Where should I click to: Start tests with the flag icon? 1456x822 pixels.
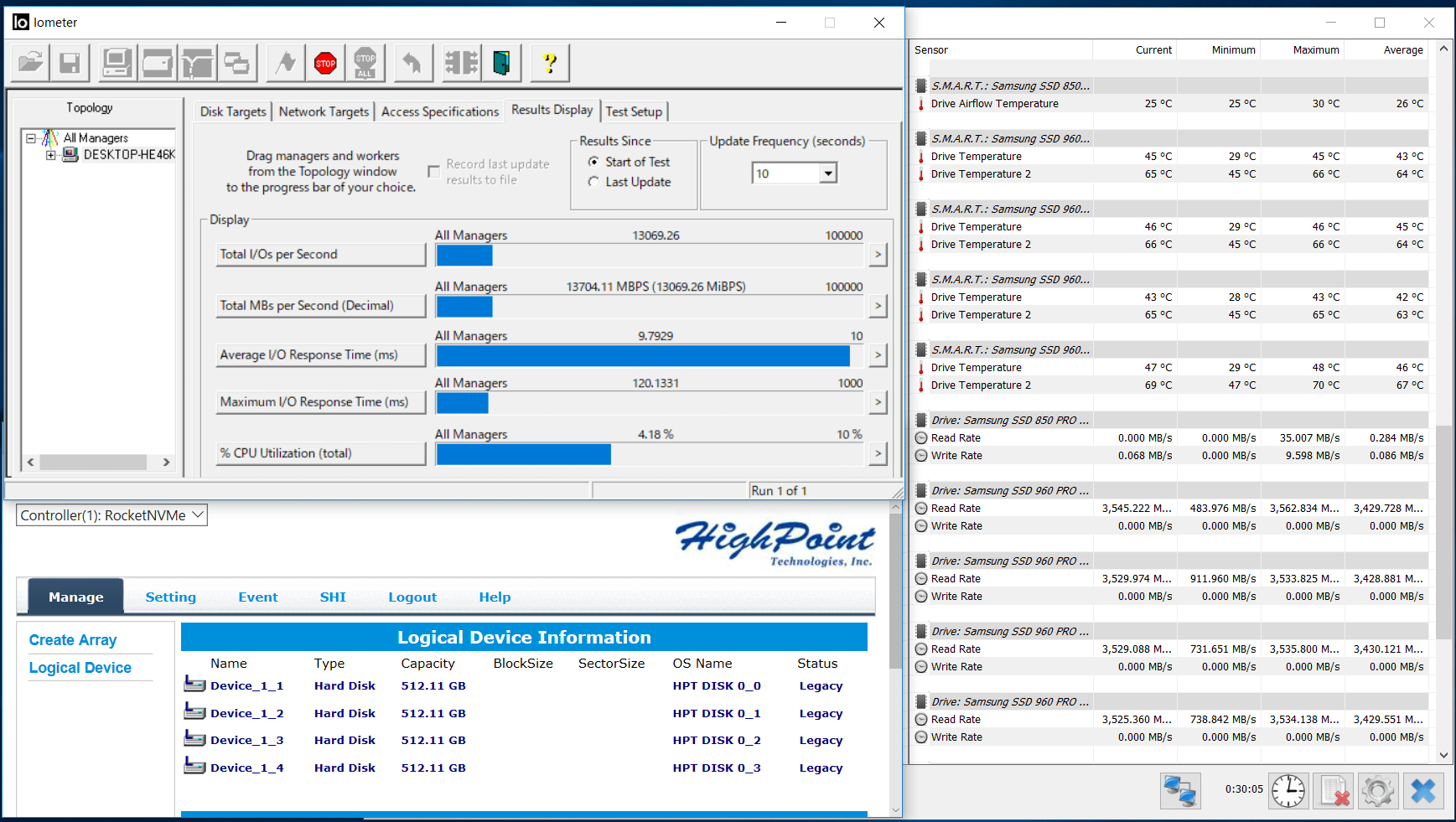pos(285,63)
